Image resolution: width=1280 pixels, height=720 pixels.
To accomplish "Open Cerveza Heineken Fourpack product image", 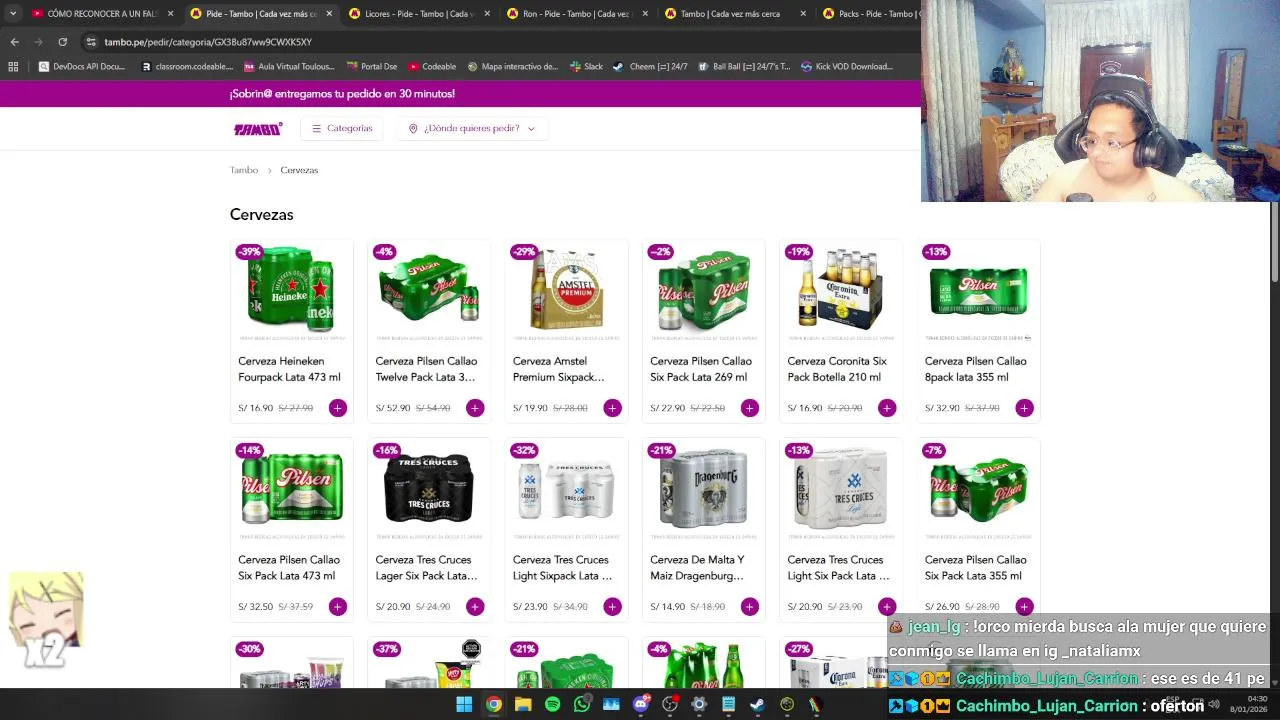I will pyautogui.click(x=291, y=290).
